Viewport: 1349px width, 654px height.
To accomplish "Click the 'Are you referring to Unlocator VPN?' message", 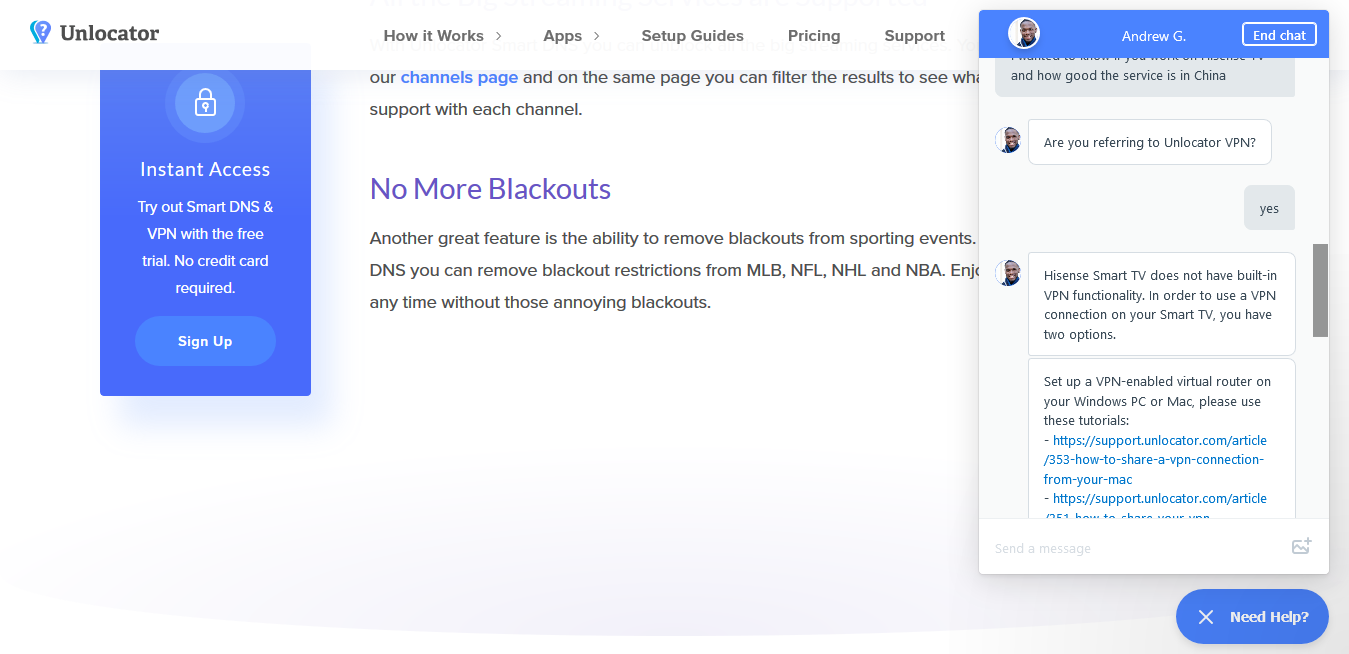I will (x=1149, y=143).
